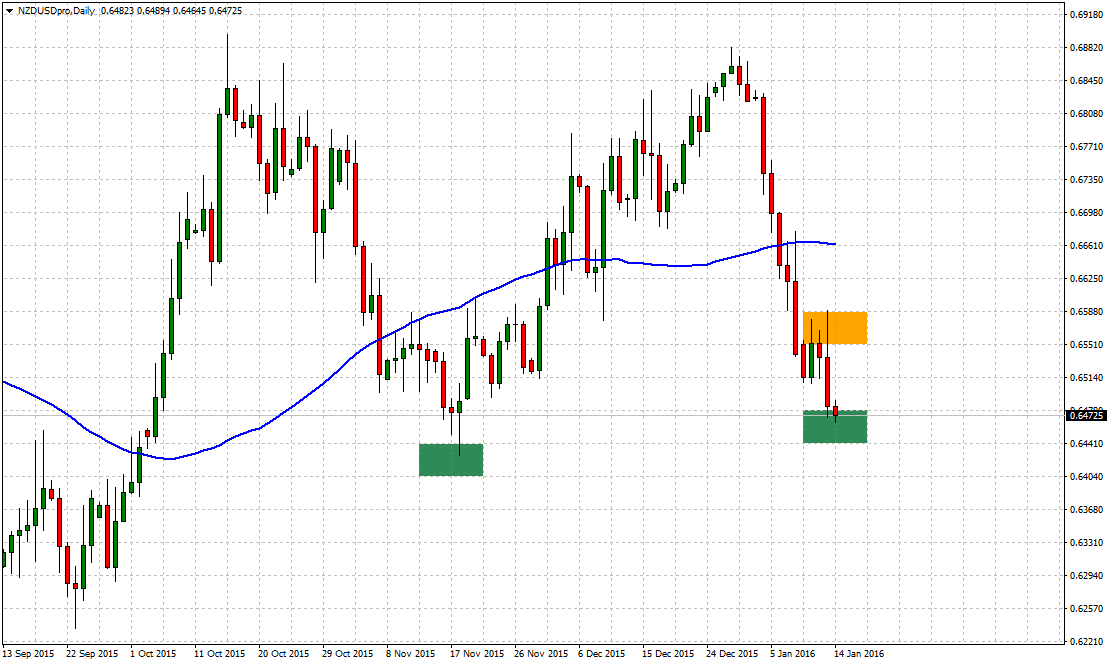This screenshot has height=665, width=1107.
Task: Click the 0.62210 price level label
Action: click(1086, 642)
